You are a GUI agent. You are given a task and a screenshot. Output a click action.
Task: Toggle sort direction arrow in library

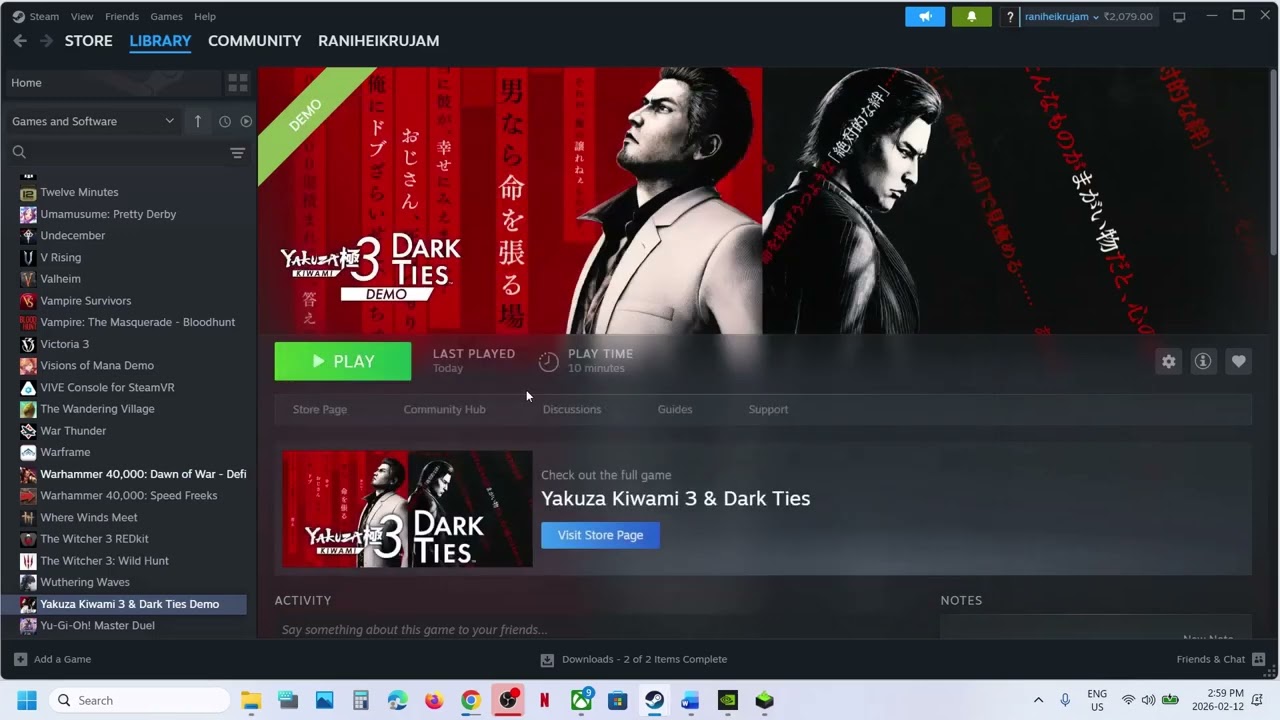pyautogui.click(x=198, y=121)
